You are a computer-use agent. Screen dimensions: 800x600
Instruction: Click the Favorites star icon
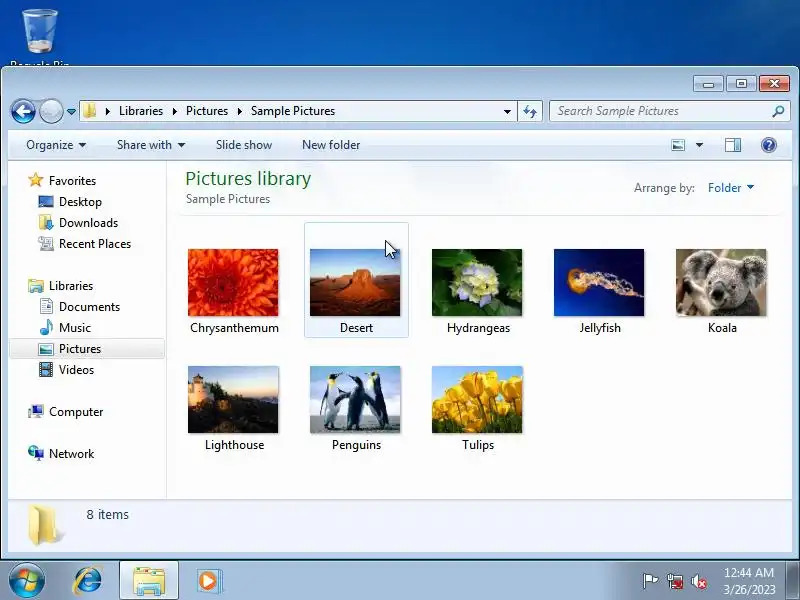point(36,180)
